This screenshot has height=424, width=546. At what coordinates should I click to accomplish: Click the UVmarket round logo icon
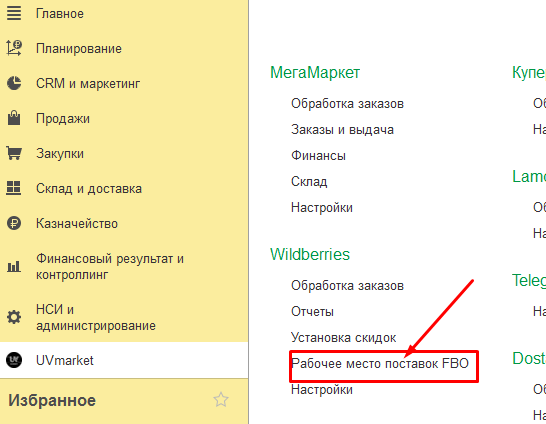pyautogui.click(x=14, y=360)
